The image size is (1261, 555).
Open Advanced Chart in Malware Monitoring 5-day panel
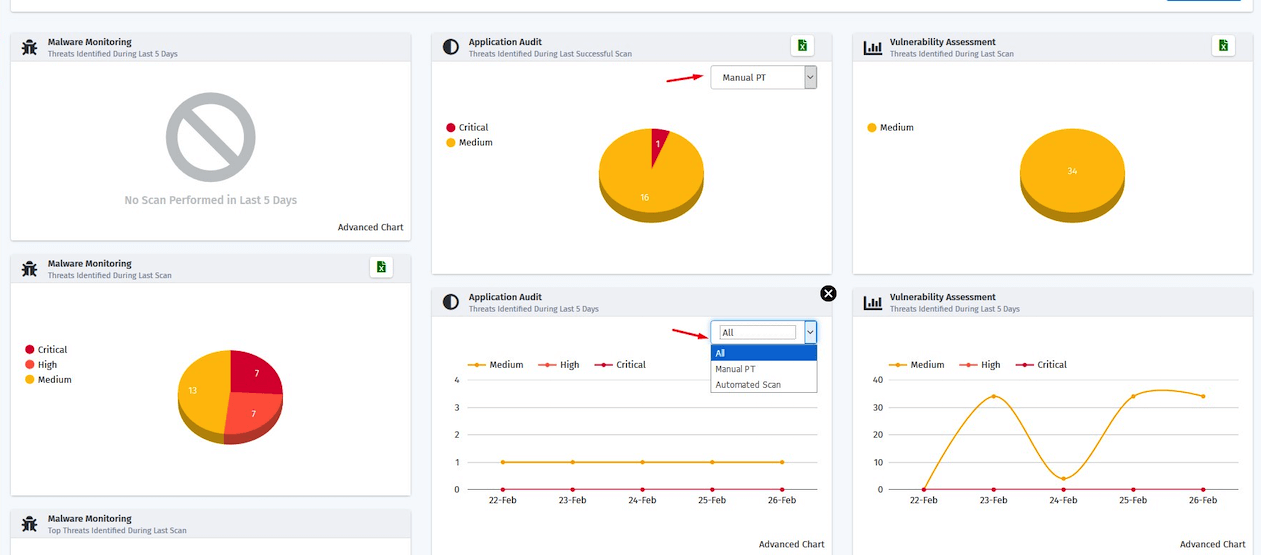[370, 227]
